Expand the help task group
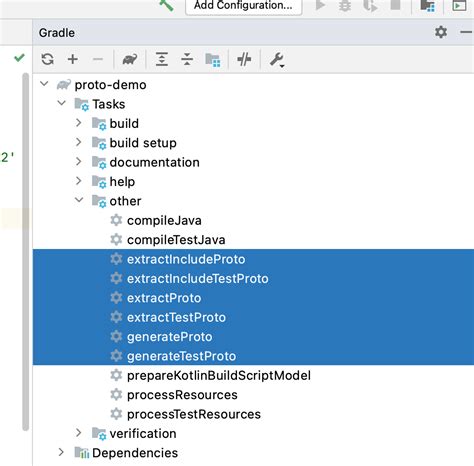474x466 pixels. [79, 181]
